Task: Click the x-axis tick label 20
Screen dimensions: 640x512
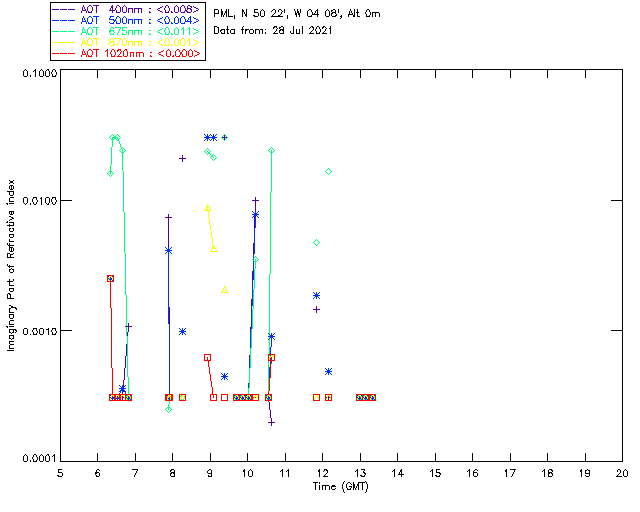Action: (622, 473)
